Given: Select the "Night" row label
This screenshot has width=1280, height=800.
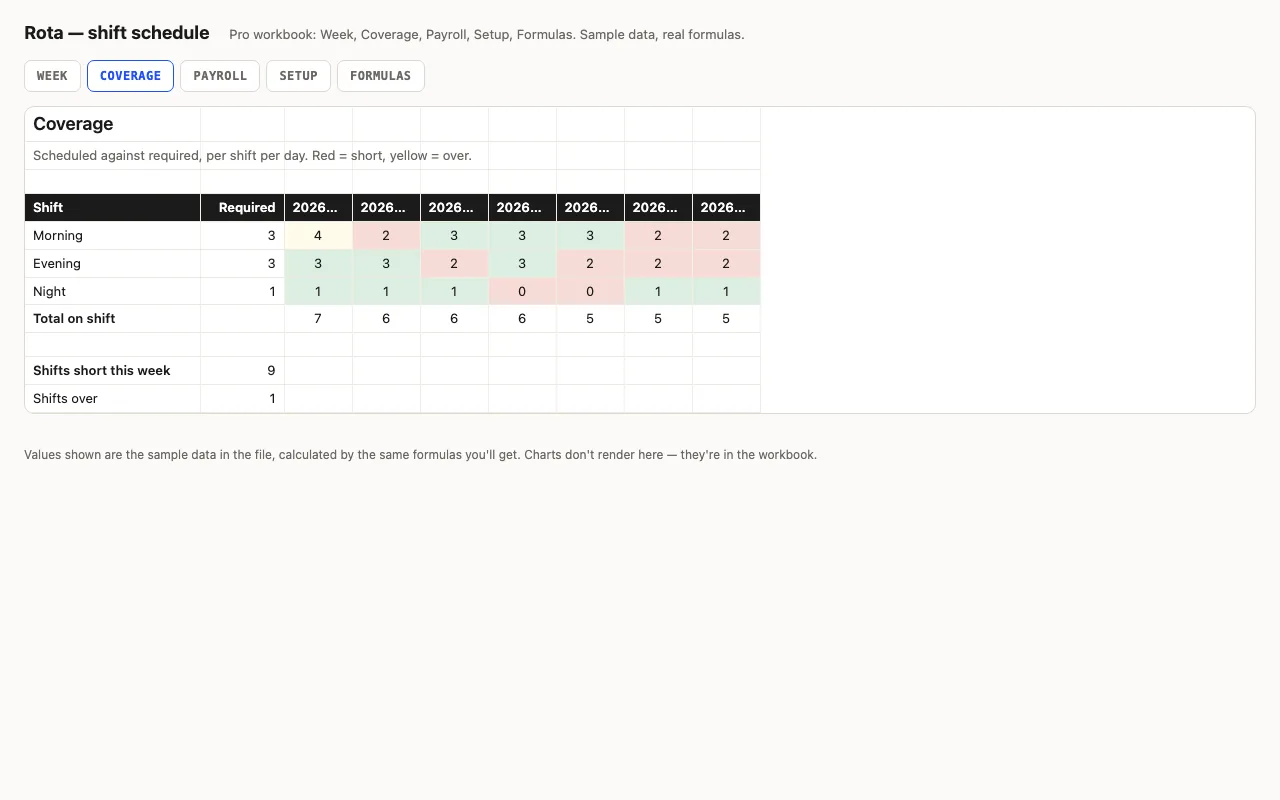Looking at the screenshot, I should (x=113, y=291).
